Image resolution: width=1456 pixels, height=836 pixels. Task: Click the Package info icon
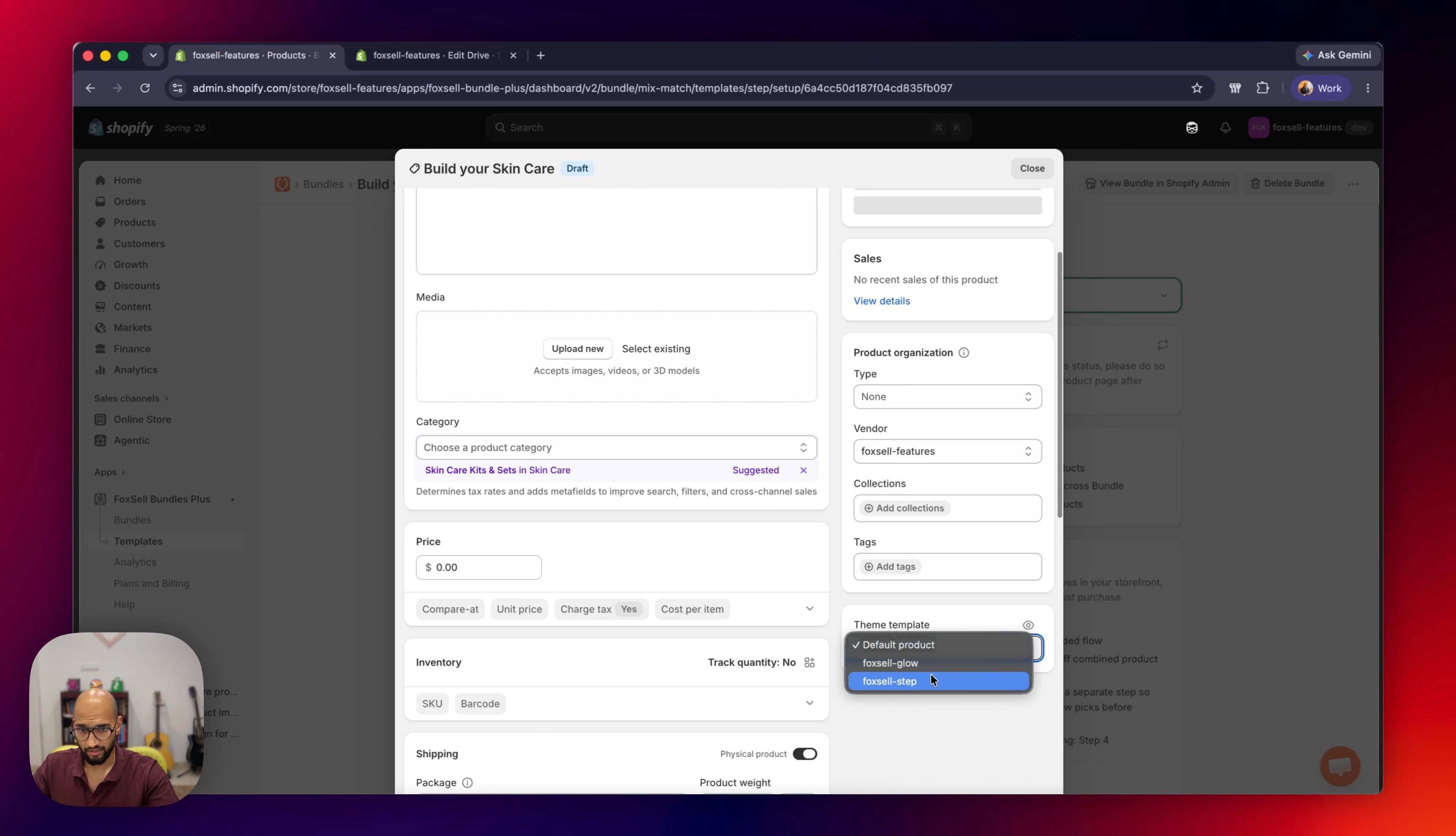(x=468, y=782)
